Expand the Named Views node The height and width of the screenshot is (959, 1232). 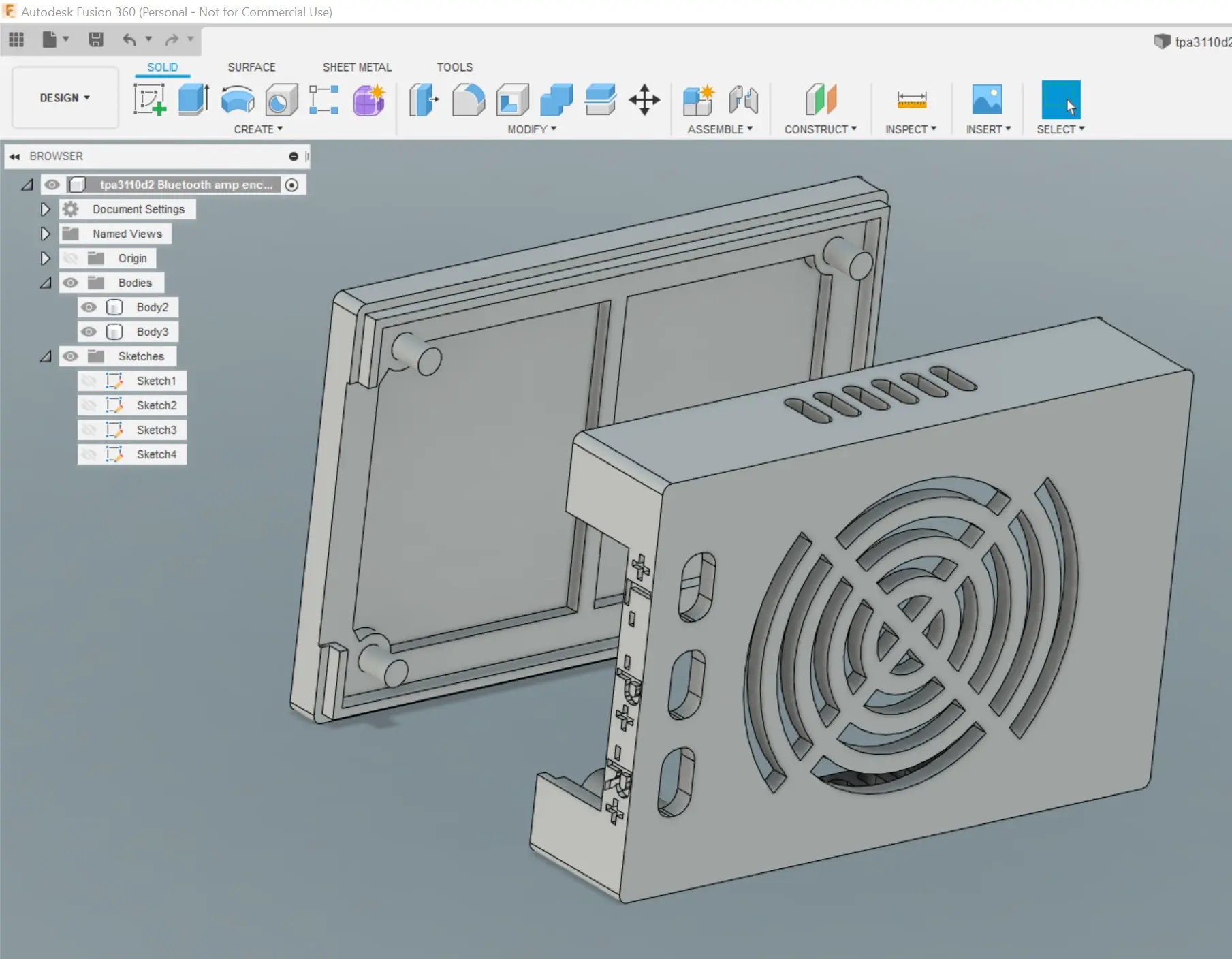45,234
